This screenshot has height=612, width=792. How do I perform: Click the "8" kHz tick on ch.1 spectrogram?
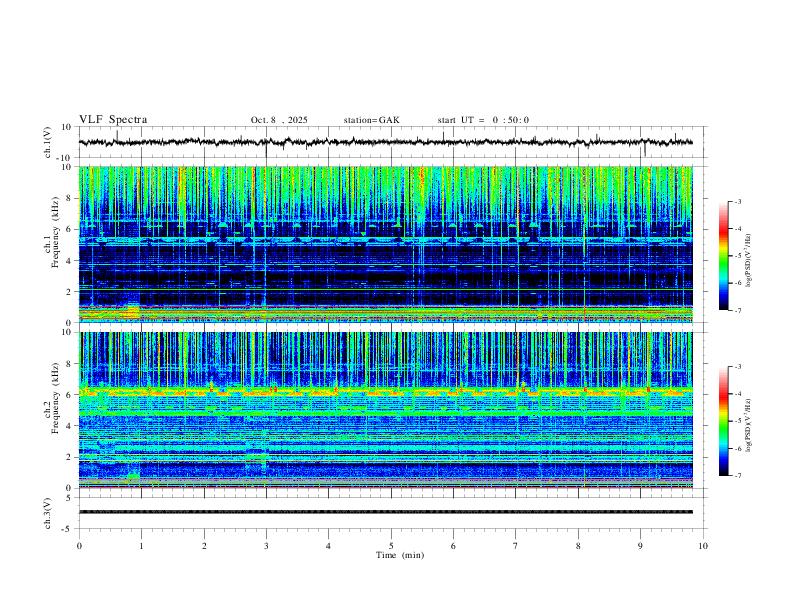tap(69, 198)
